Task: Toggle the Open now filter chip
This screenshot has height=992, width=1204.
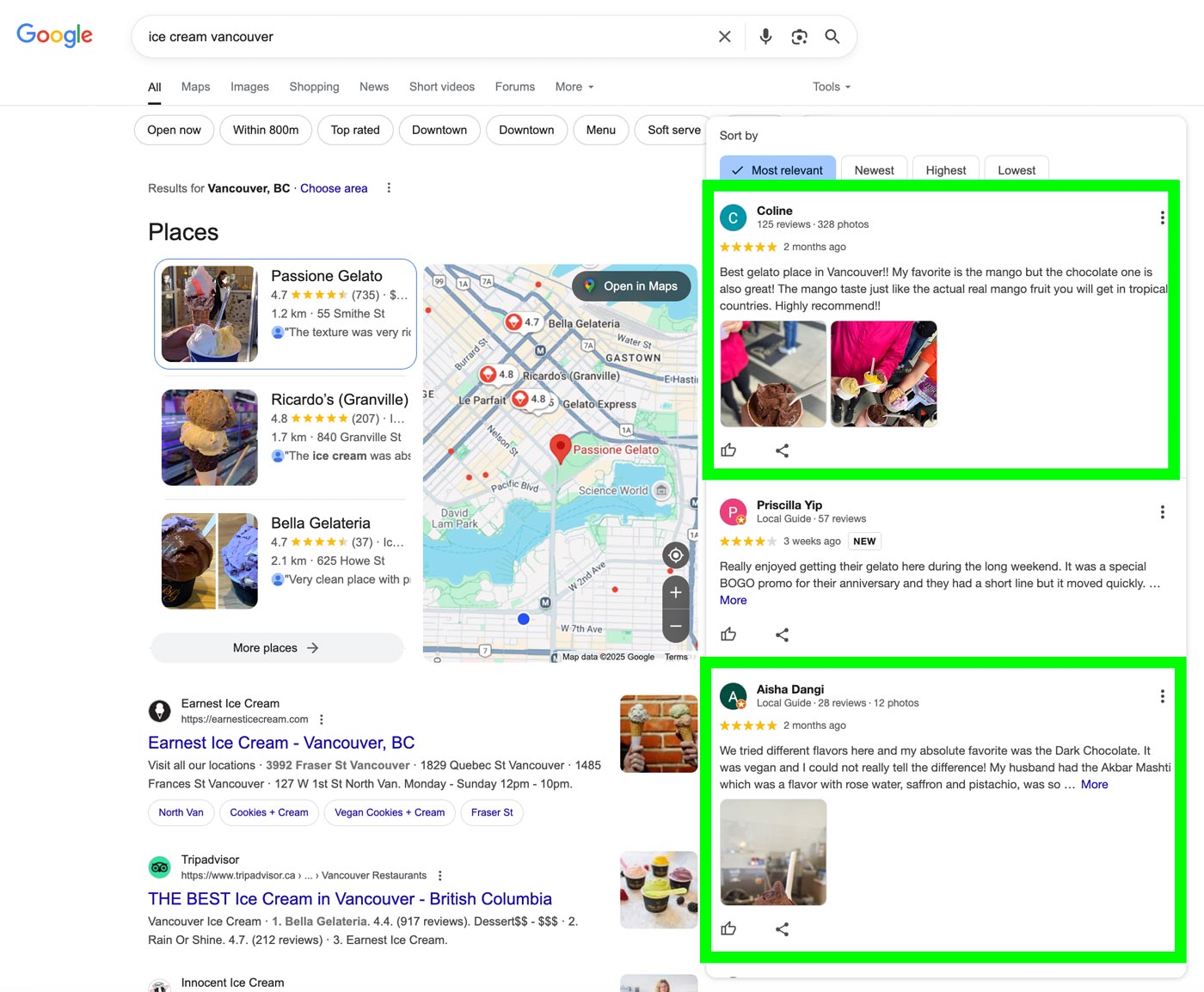Action: (174, 130)
